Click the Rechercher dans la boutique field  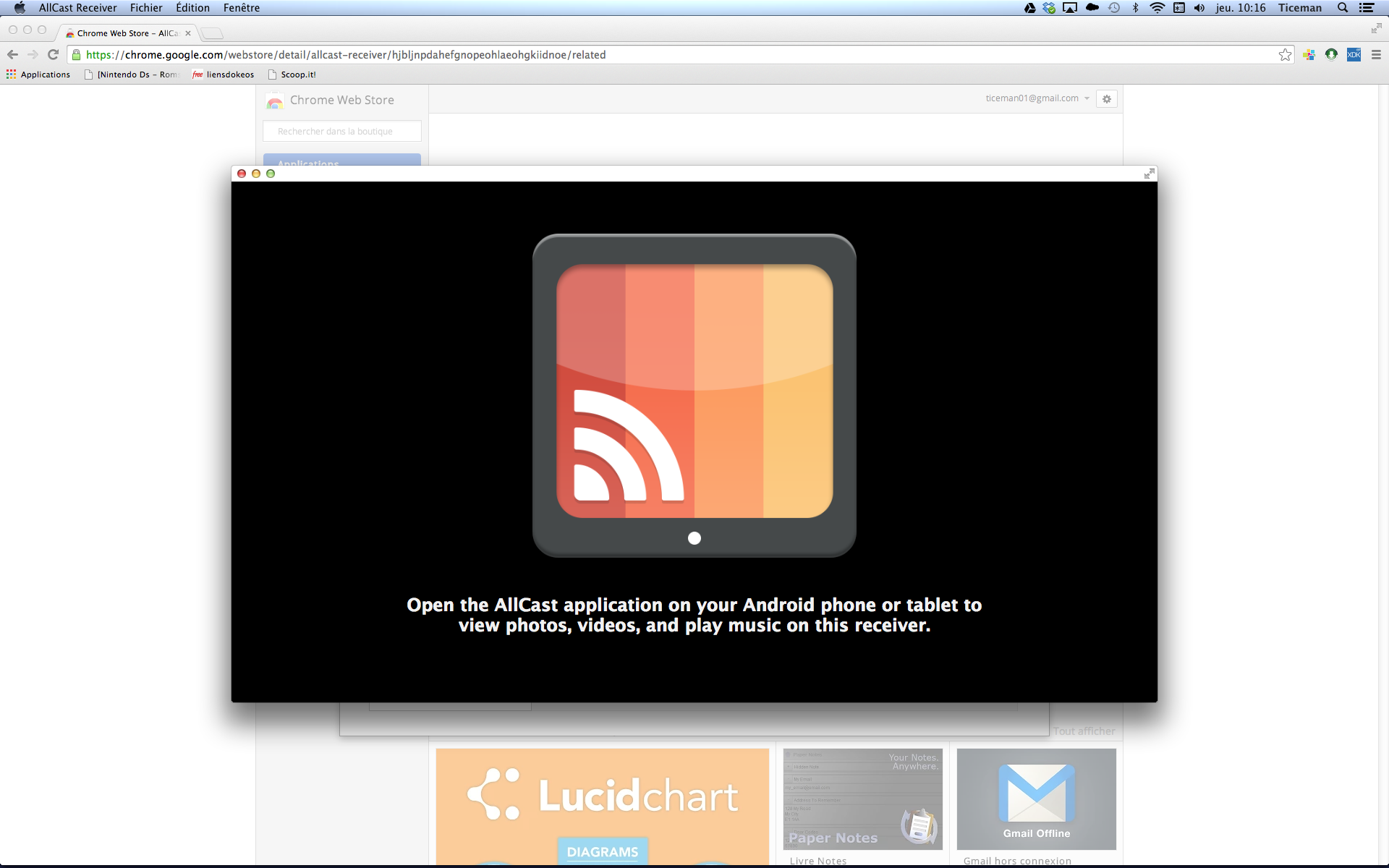341,131
